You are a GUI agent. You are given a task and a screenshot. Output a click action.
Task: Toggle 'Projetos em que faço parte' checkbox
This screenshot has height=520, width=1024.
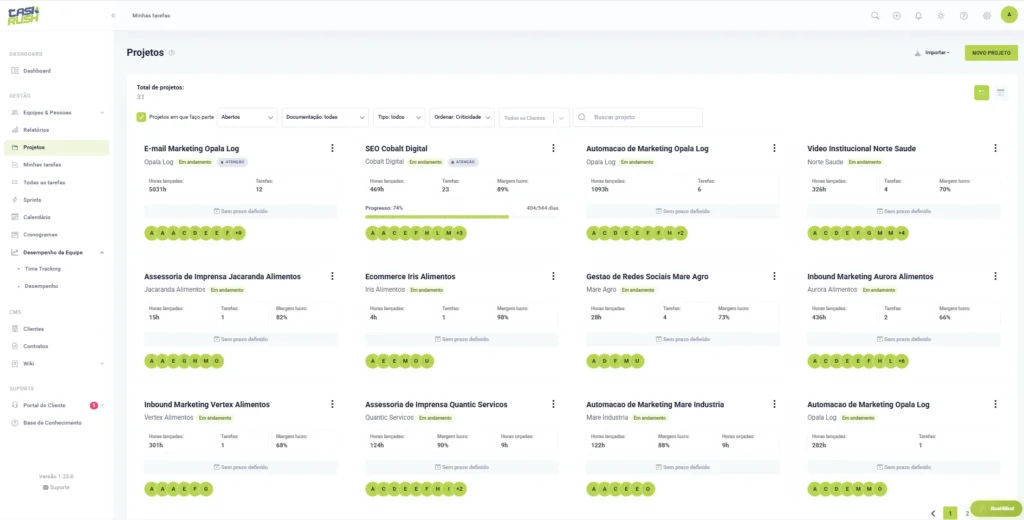141,117
